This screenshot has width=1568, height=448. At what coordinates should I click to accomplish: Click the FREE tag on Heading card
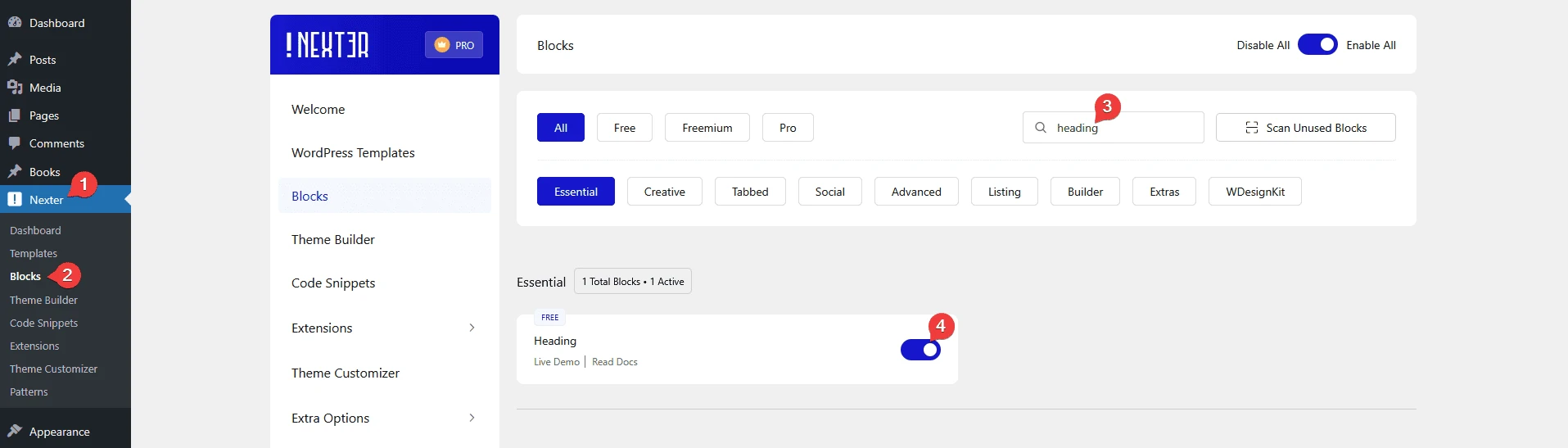pyautogui.click(x=549, y=318)
